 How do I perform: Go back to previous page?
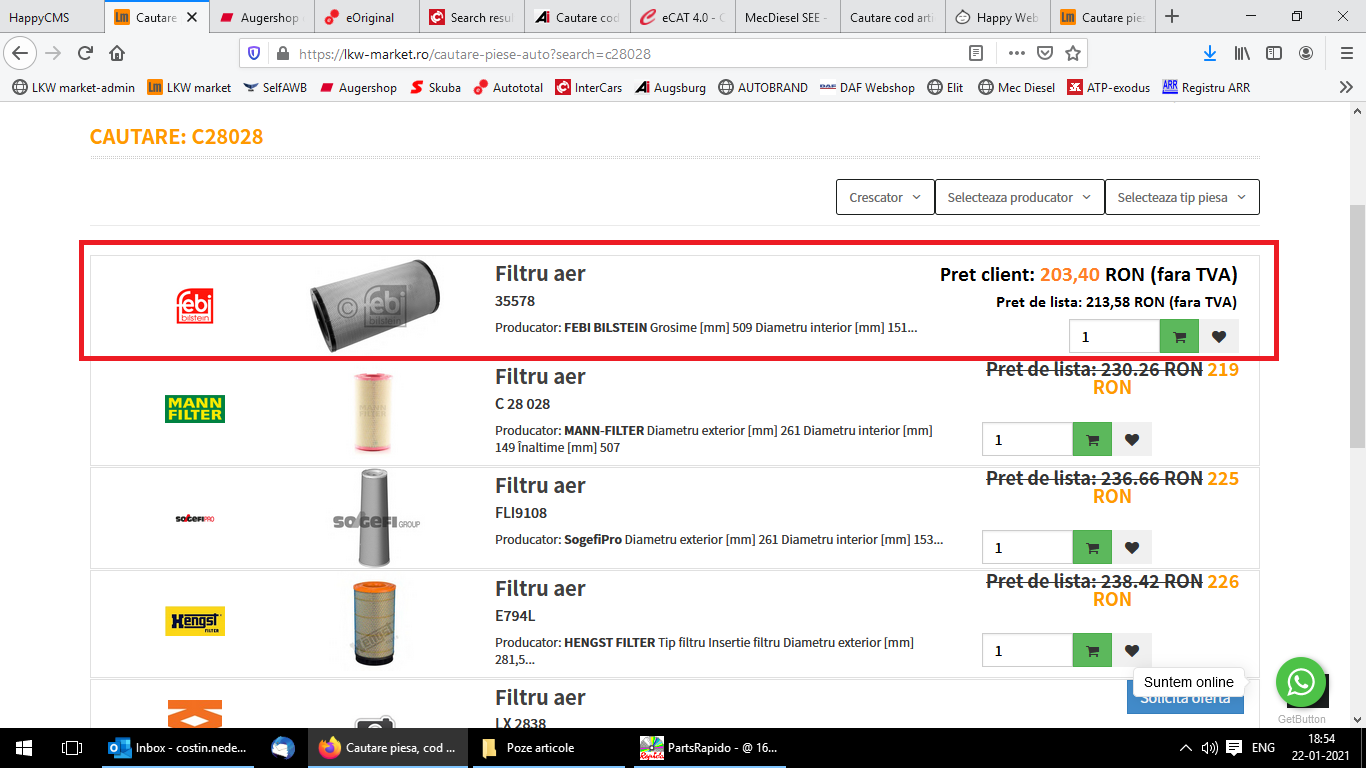[22, 53]
